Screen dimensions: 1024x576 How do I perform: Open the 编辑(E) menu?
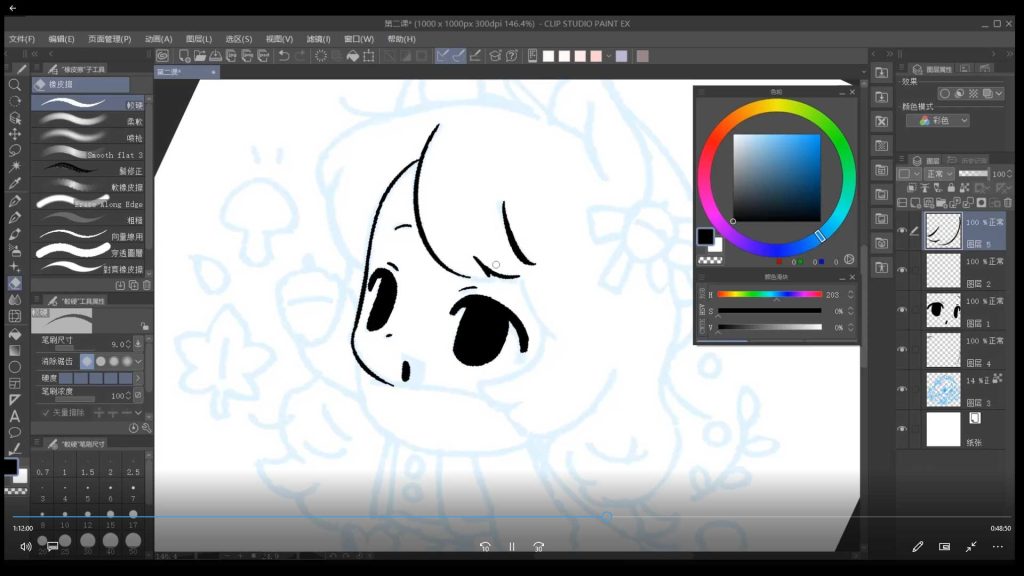click(x=61, y=39)
